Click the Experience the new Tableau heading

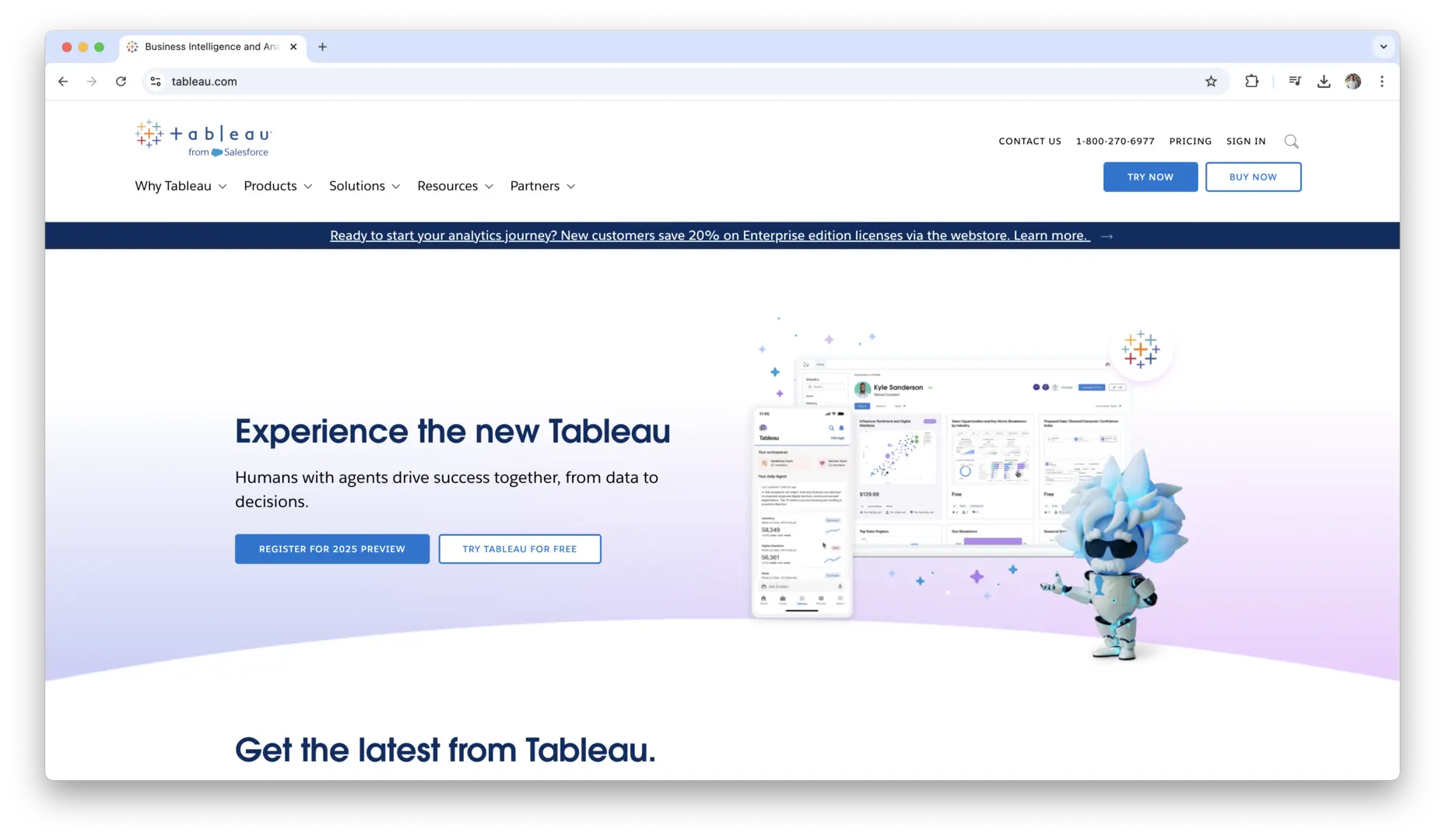pos(452,431)
